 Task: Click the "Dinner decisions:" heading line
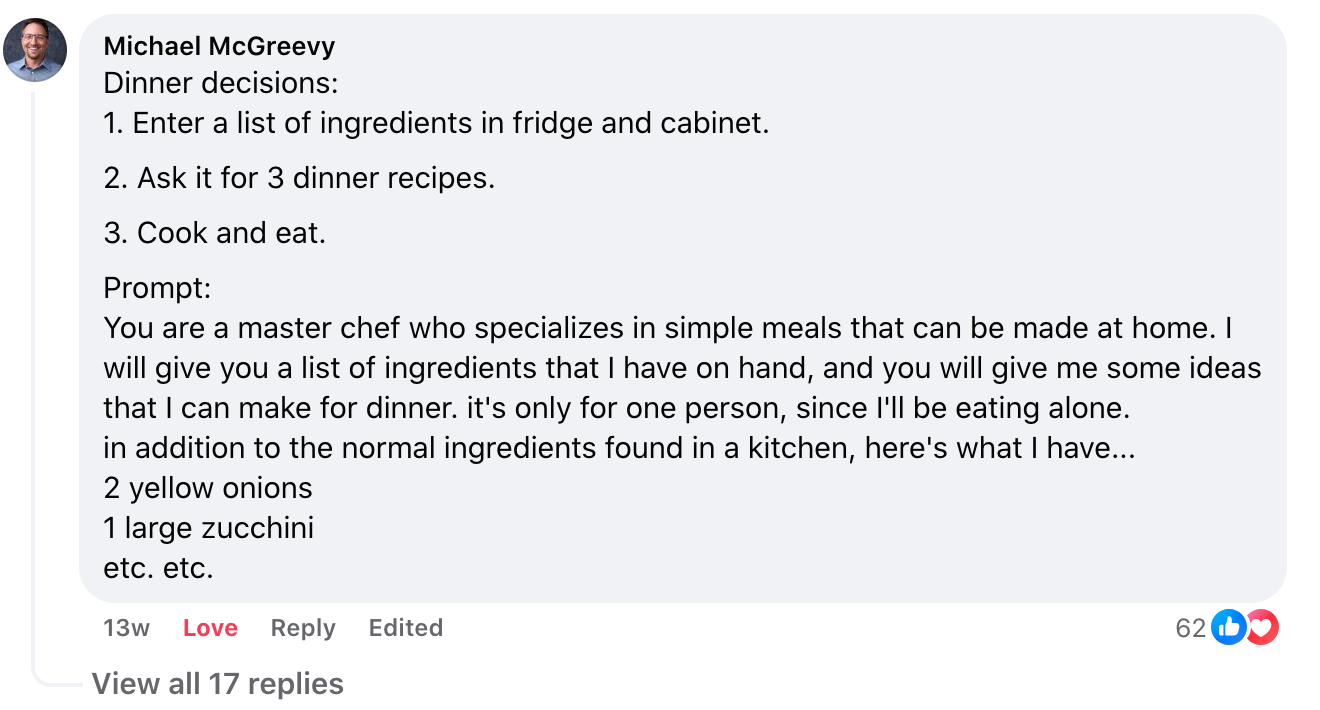[221, 84]
